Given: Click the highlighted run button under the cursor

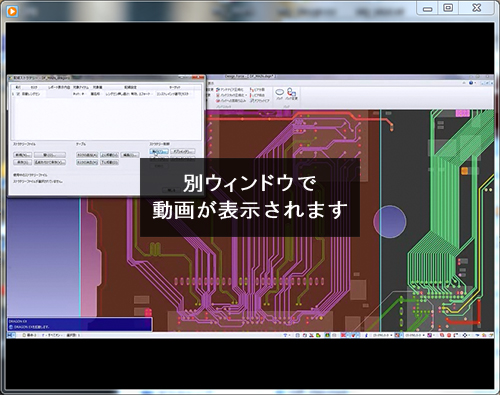Looking at the screenshot, I should (x=159, y=152).
